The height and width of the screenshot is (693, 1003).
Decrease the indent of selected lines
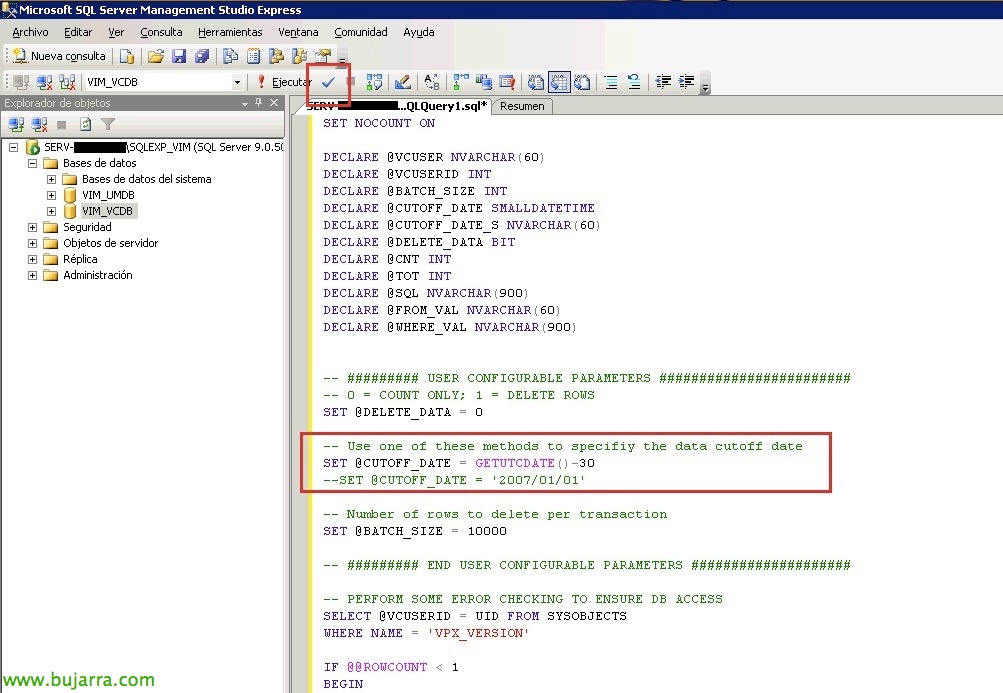663,82
